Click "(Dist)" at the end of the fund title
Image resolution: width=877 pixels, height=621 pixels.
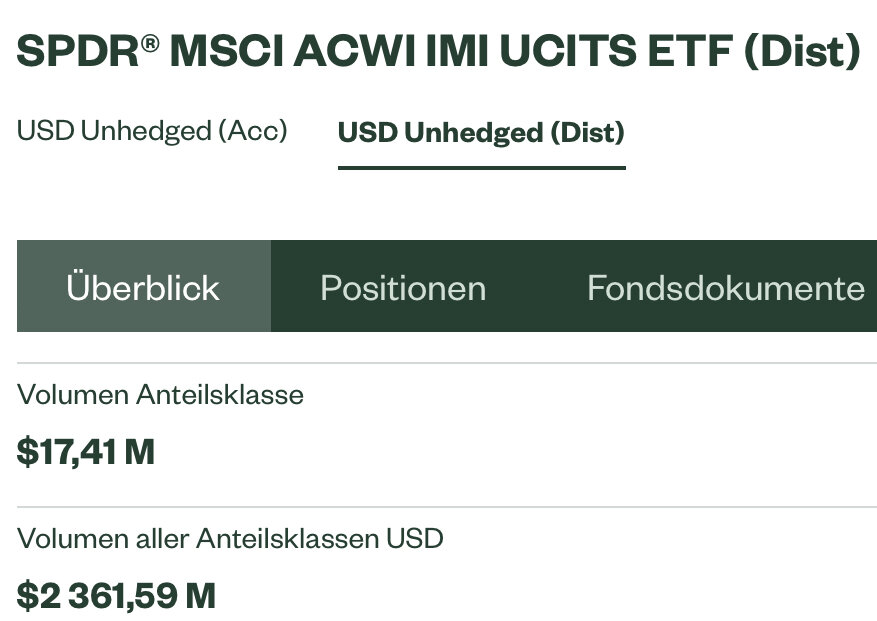point(802,52)
